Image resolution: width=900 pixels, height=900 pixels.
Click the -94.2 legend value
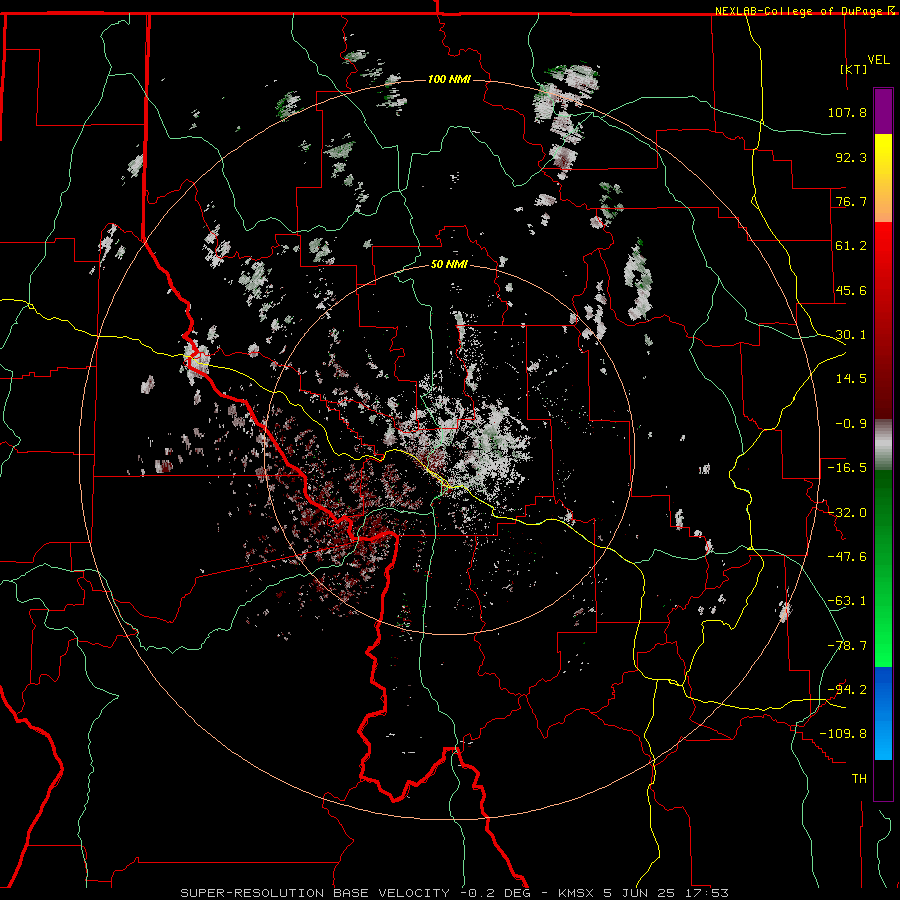[x=847, y=690]
